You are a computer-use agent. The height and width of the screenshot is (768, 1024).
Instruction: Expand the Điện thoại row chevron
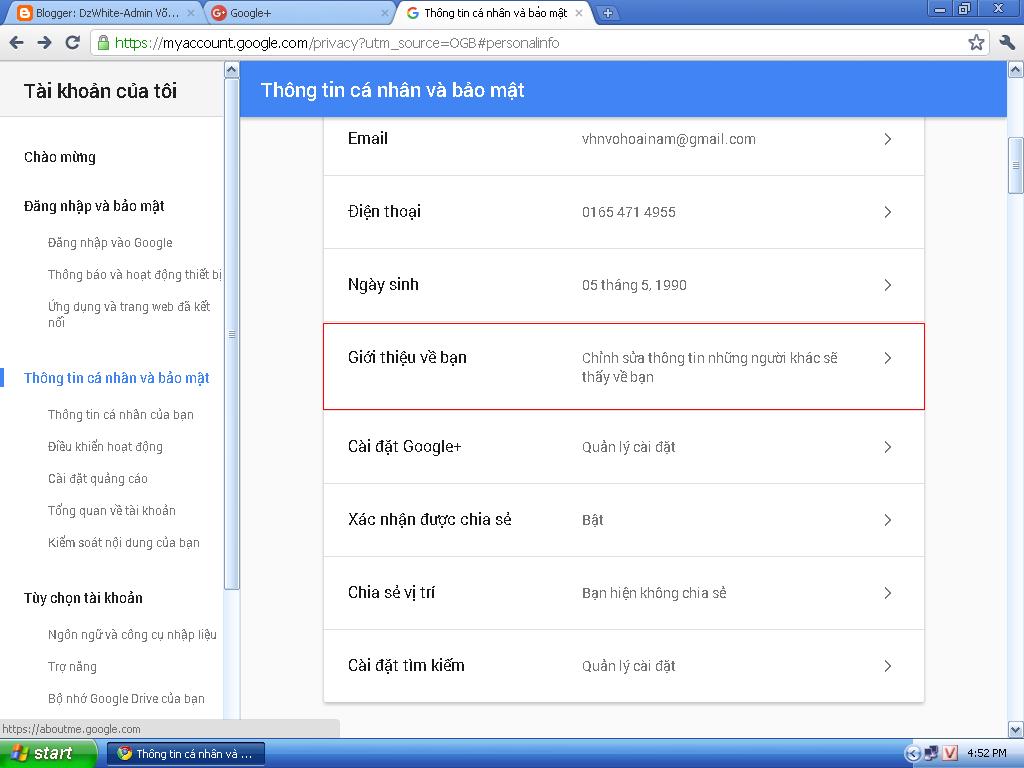888,212
